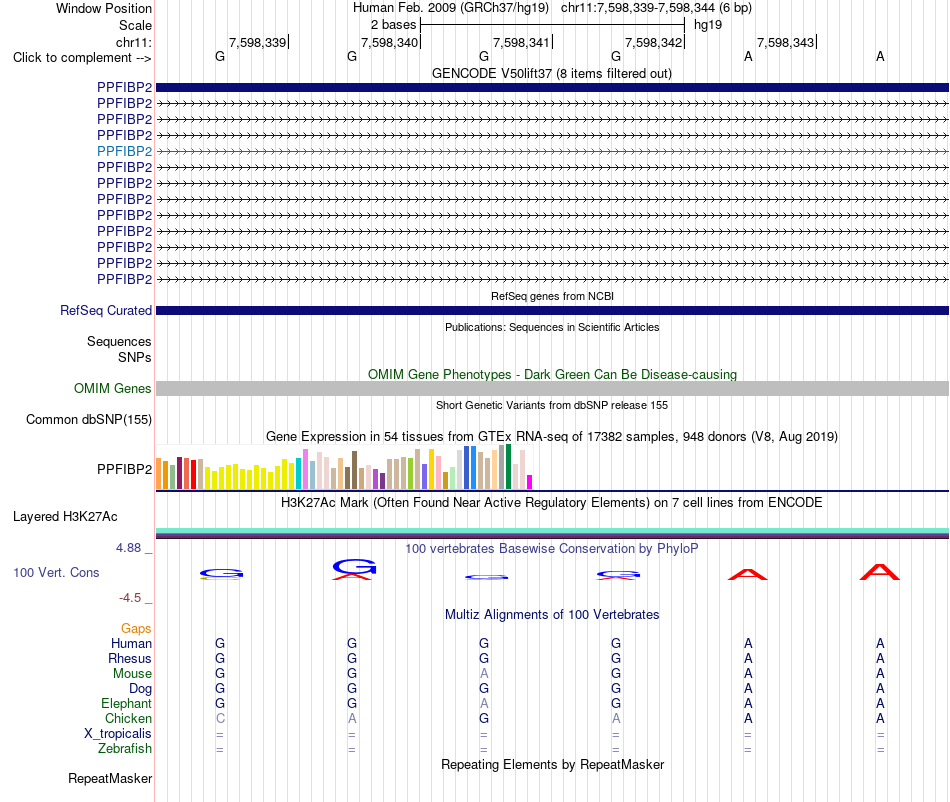
Task: Select the Dog alignment row label
Action: tap(140, 689)
